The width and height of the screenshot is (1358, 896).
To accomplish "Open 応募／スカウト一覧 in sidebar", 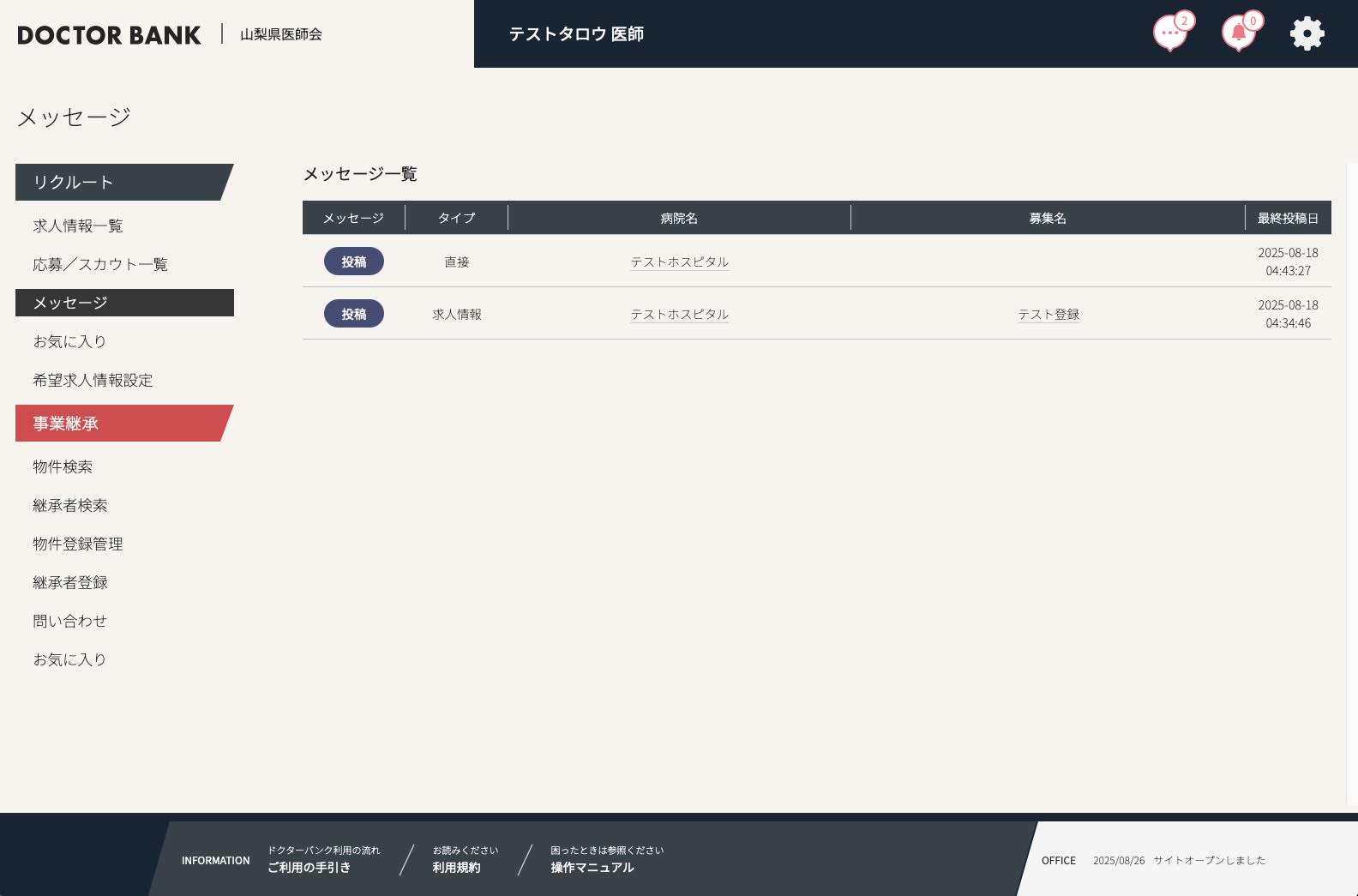I will tap(100, 264).
